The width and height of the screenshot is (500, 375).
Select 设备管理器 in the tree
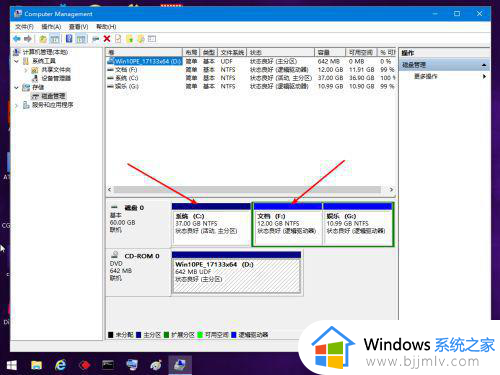[x=56, y=79]
